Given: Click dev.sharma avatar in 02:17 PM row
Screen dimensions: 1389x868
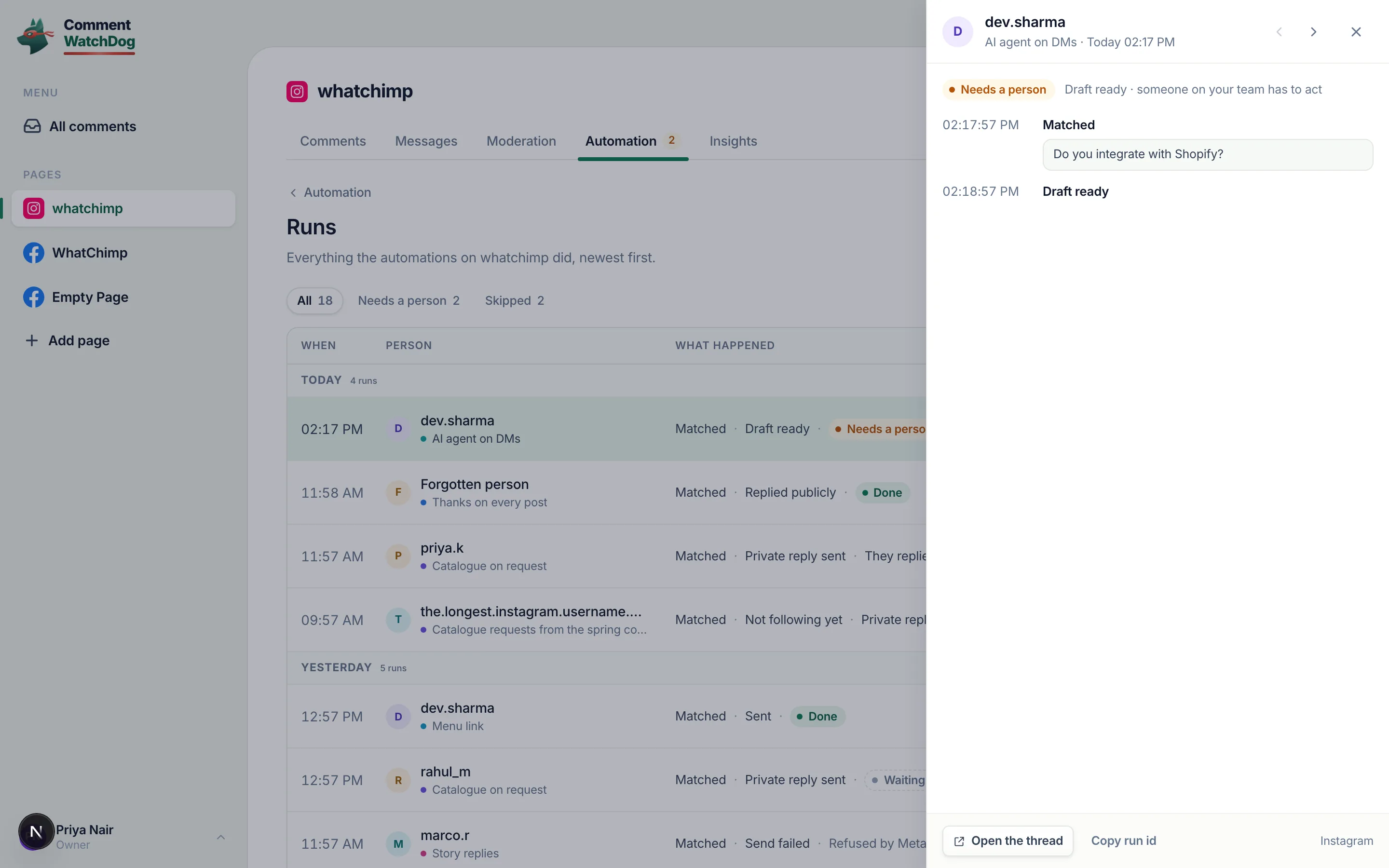Looking at the screenshot, I should 398,429.
